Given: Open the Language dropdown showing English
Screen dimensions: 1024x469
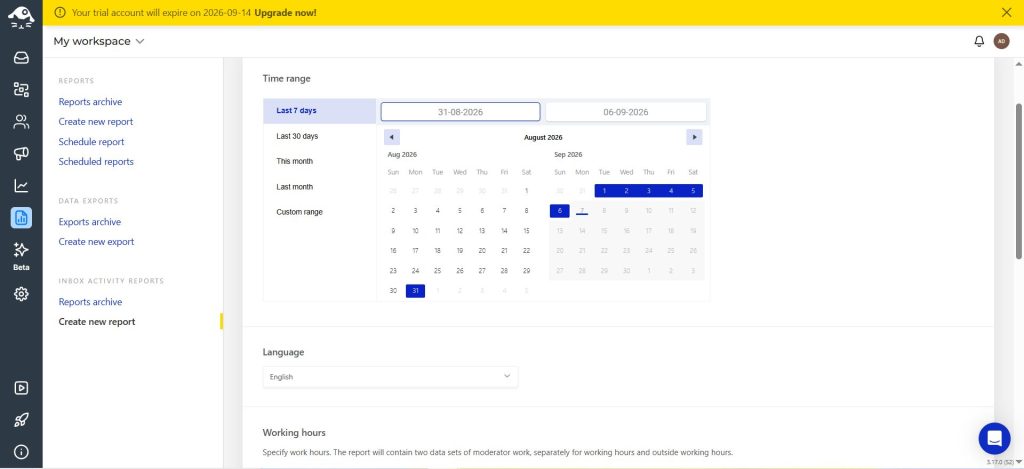Looking at the screenshot, I should (391, 377).
